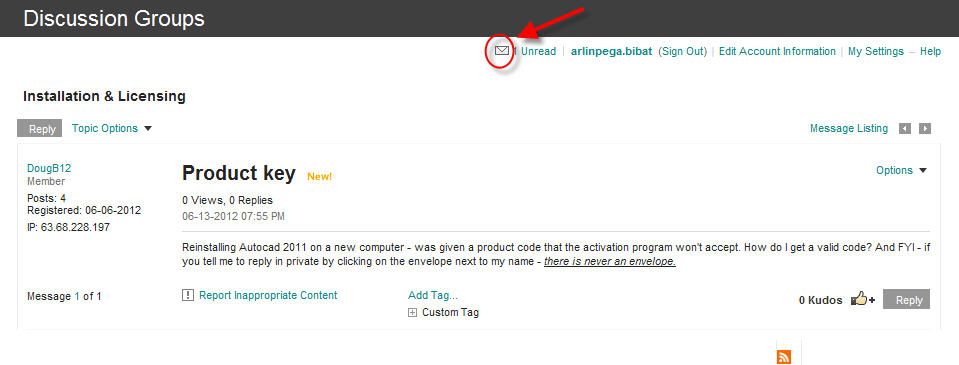Go to previous topic arrow icon

click(905, 128)
